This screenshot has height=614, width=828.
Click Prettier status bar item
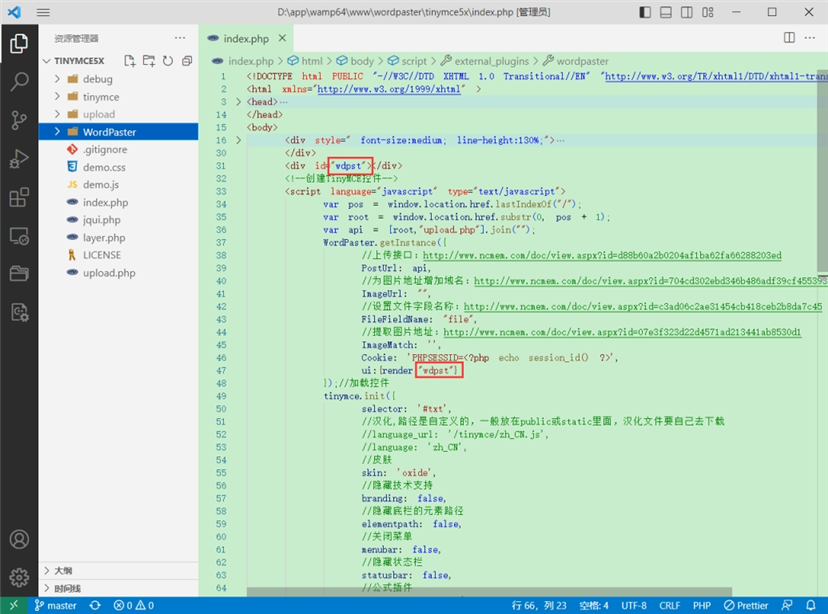pyautogui.click(x=746, y=605)
